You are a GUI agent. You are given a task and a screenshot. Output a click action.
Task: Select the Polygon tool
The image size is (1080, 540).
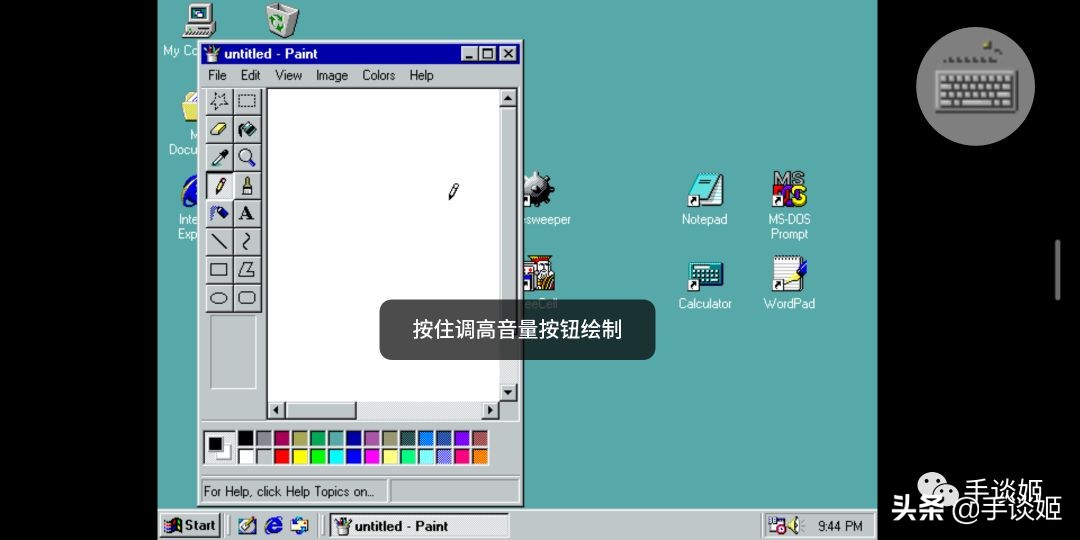pos(247,270)
